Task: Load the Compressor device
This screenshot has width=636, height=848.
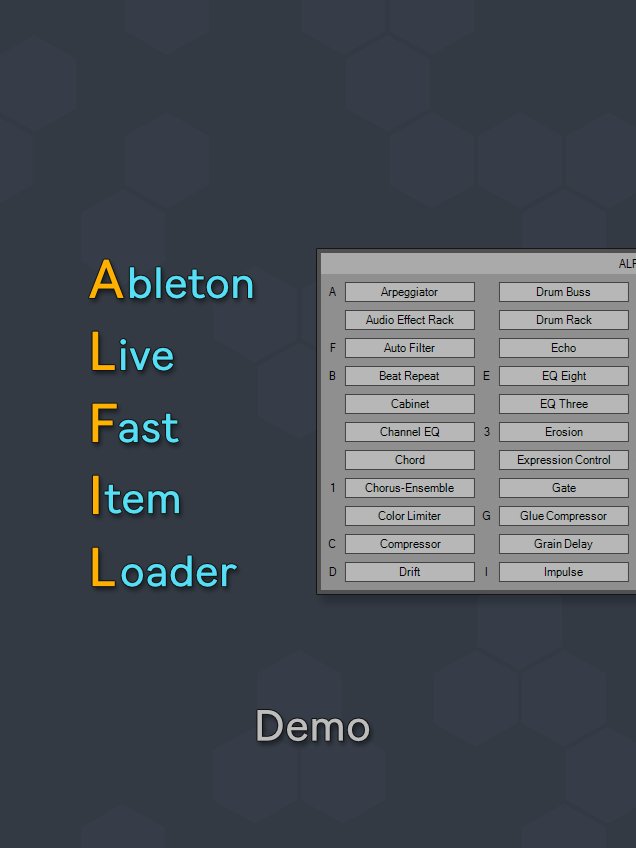Action: click(x=410, y=544)
